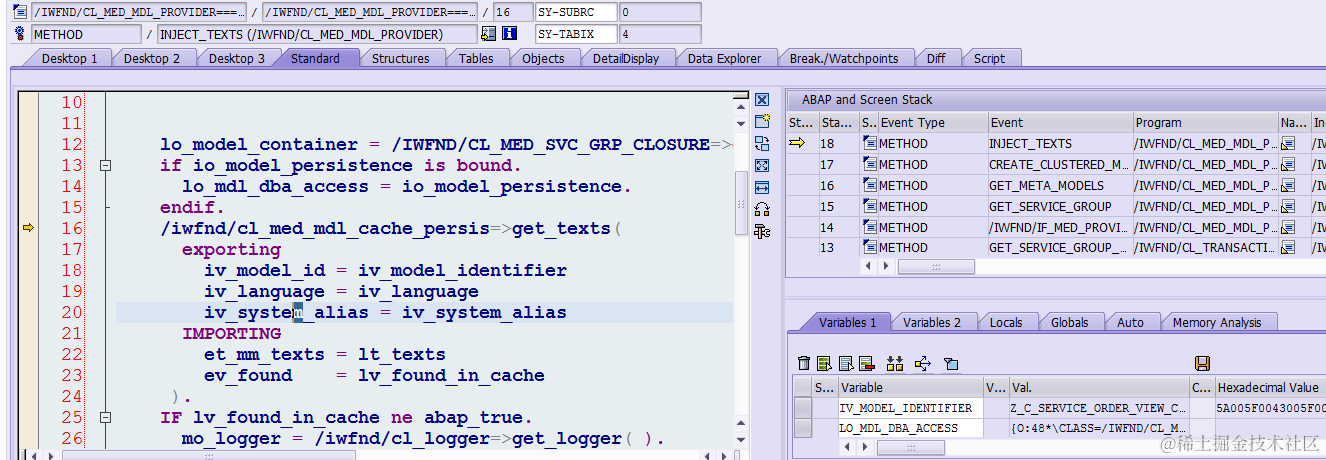
Task: Open the Script tab
Action: click(x=989, y=58)
